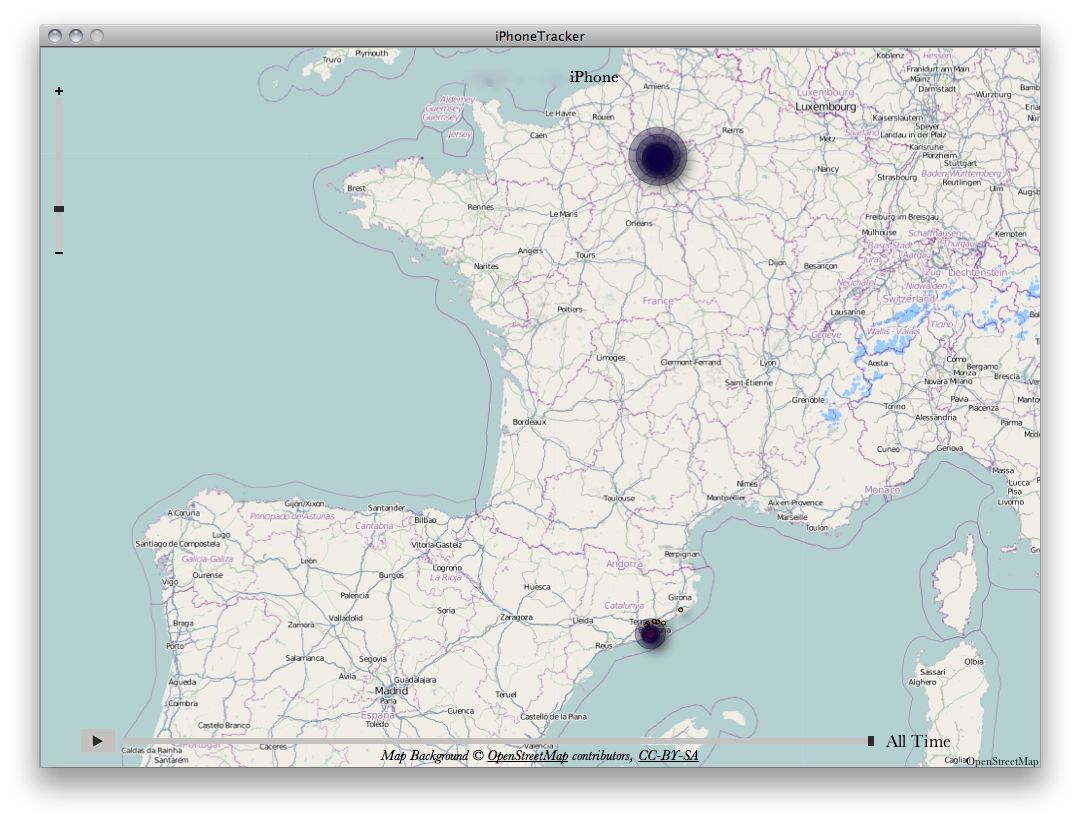
Task: Click the 'Clermont-Ferrand' city label
Action: [690, 362]
